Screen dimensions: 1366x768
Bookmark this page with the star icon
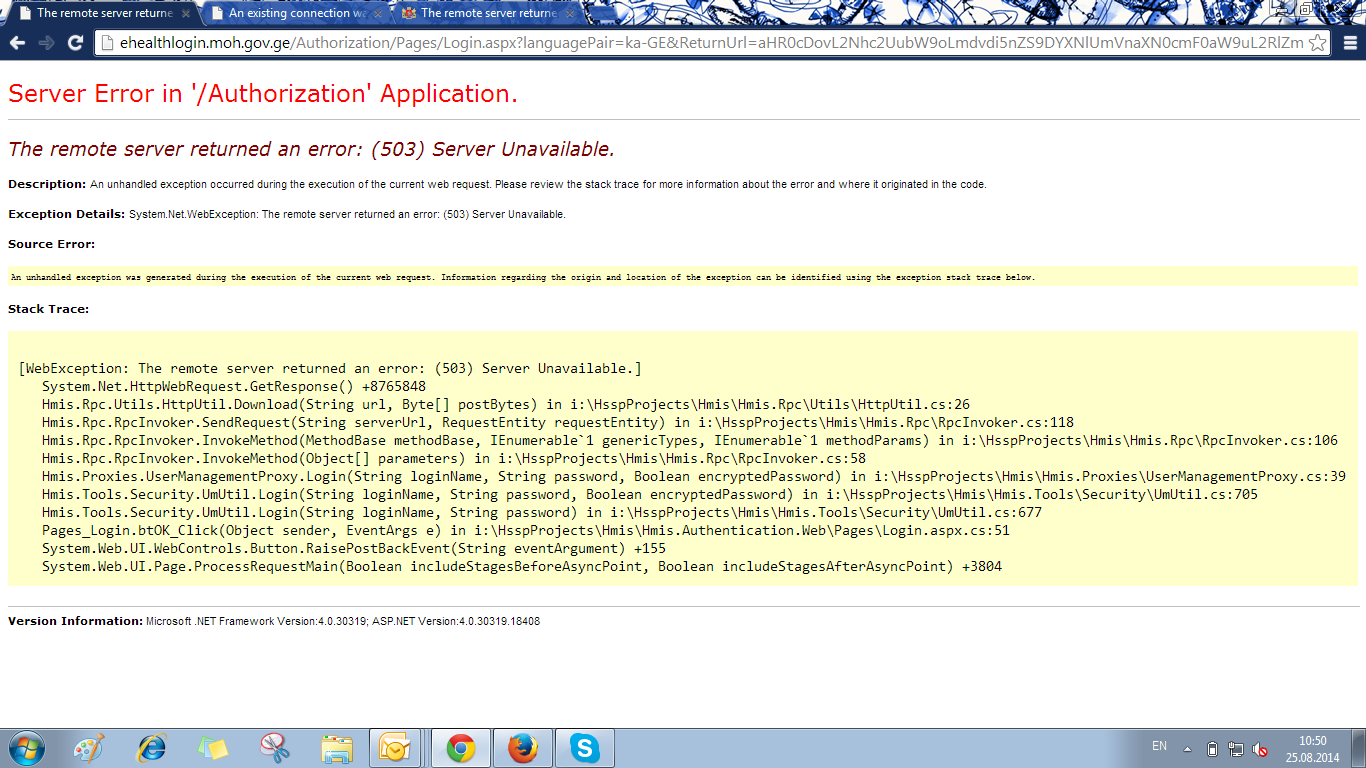point(1317,43)
